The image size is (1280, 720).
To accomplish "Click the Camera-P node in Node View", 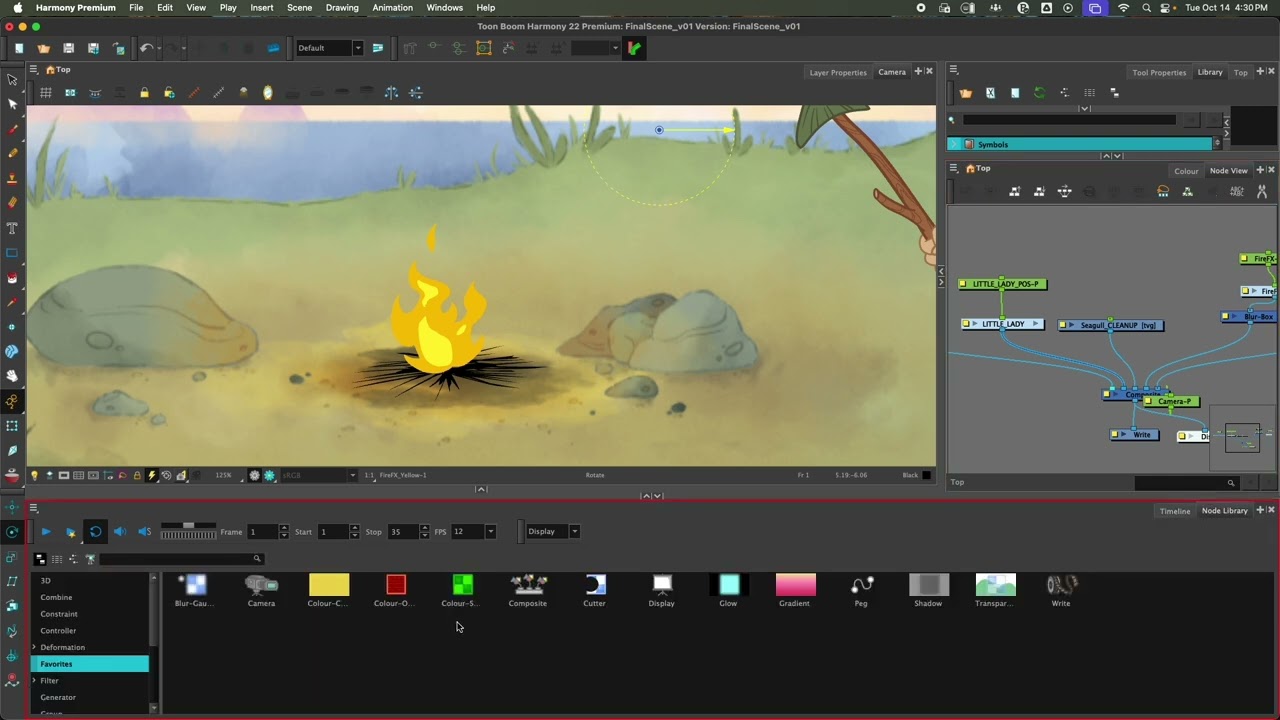I will coord(1172,401).
